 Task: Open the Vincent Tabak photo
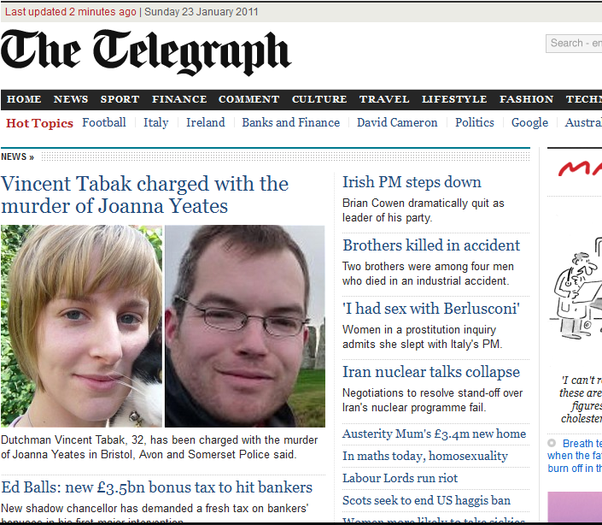coord(245,326)
